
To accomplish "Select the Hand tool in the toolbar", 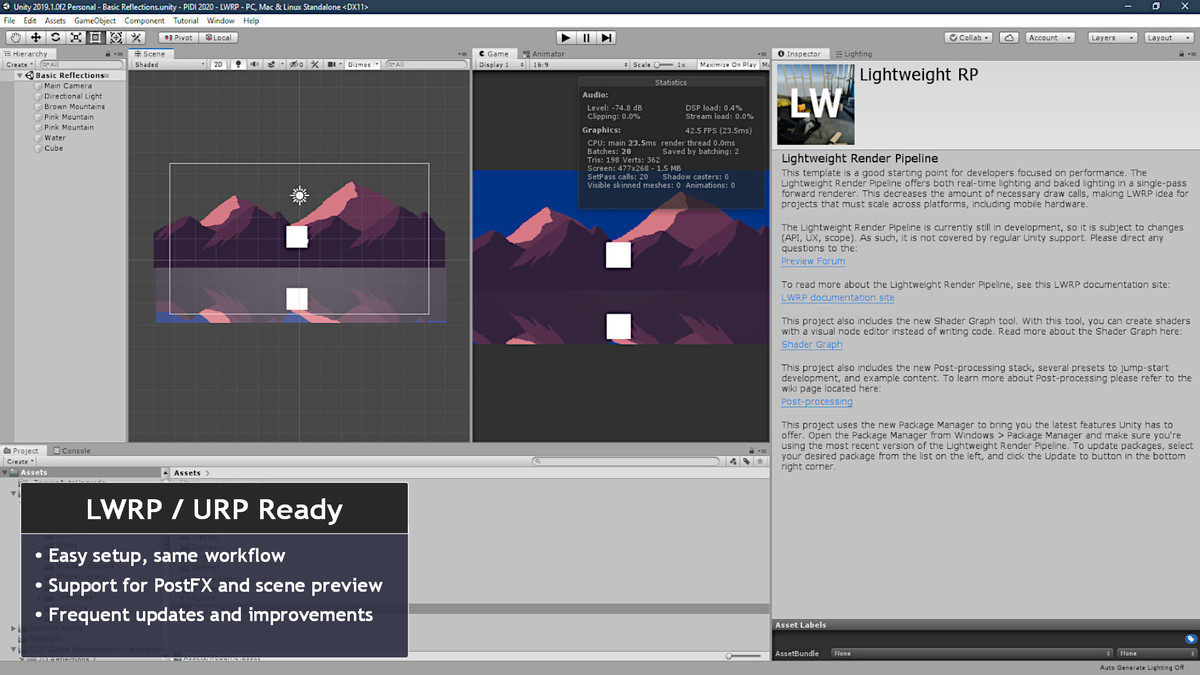I will tap(15, 37).
